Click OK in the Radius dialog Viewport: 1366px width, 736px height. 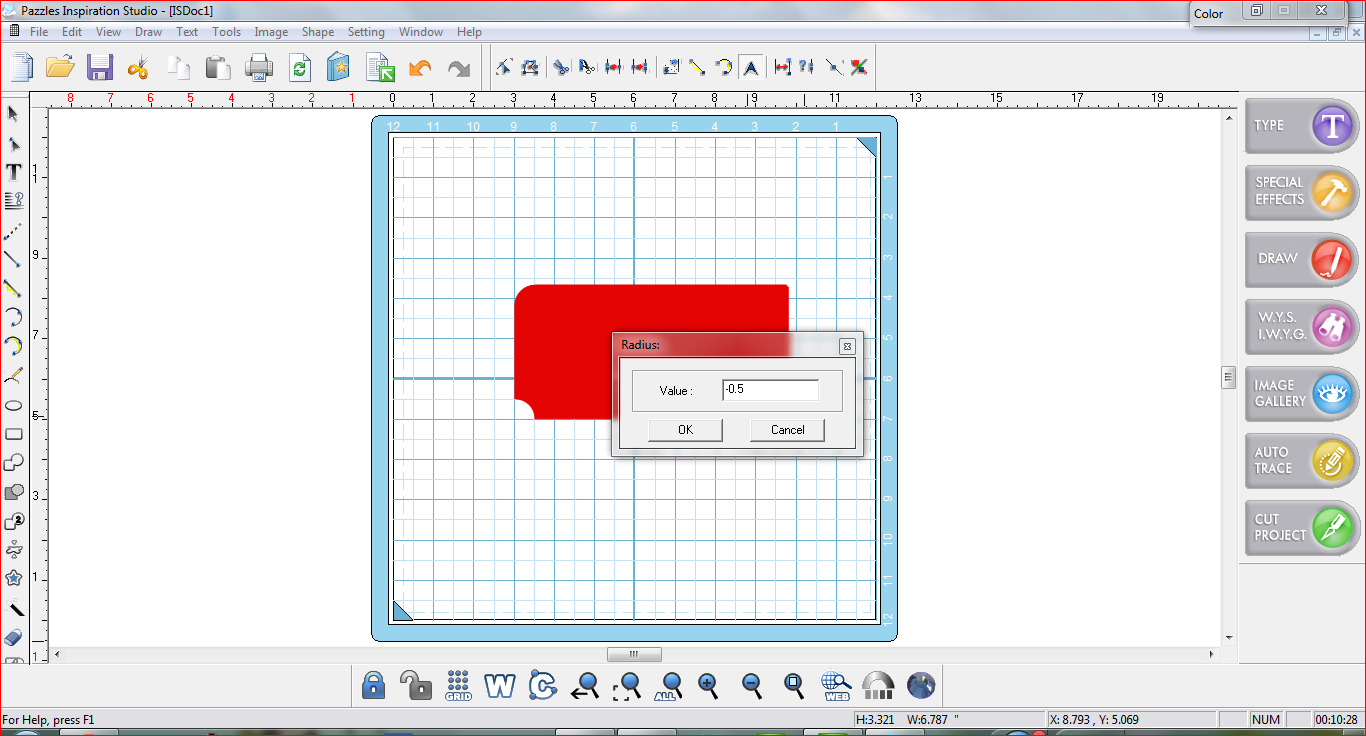point(685,430)
